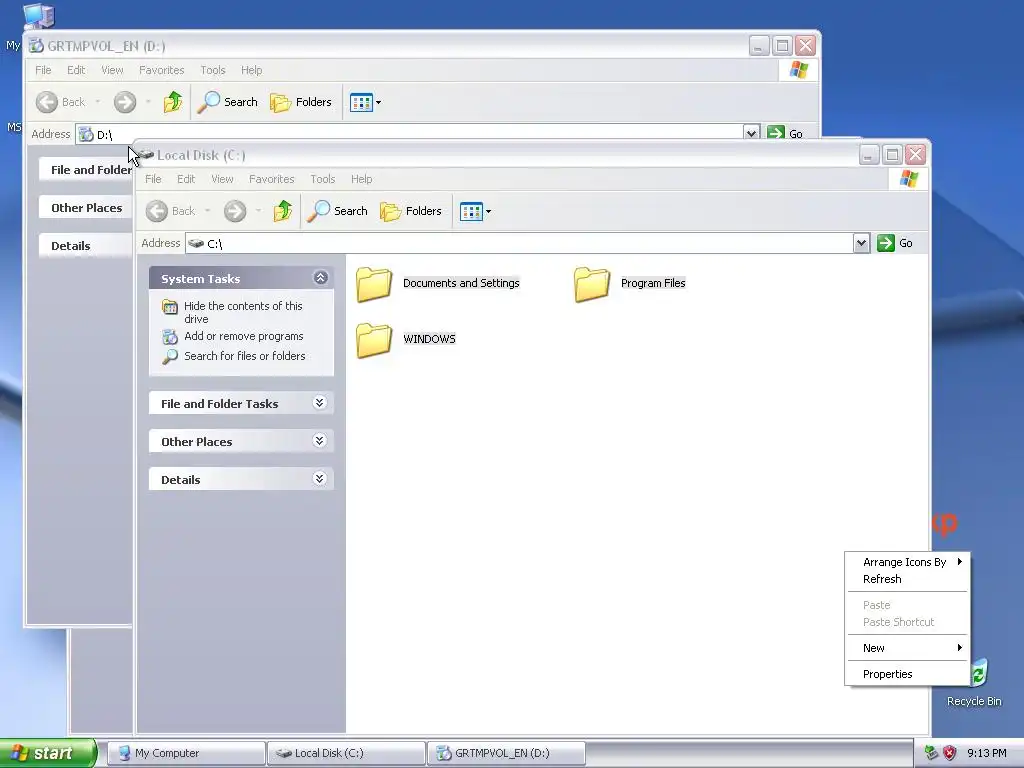The image size is (1024, 768).
Task: Choose Properties in context menu
Action: (906, 674)
